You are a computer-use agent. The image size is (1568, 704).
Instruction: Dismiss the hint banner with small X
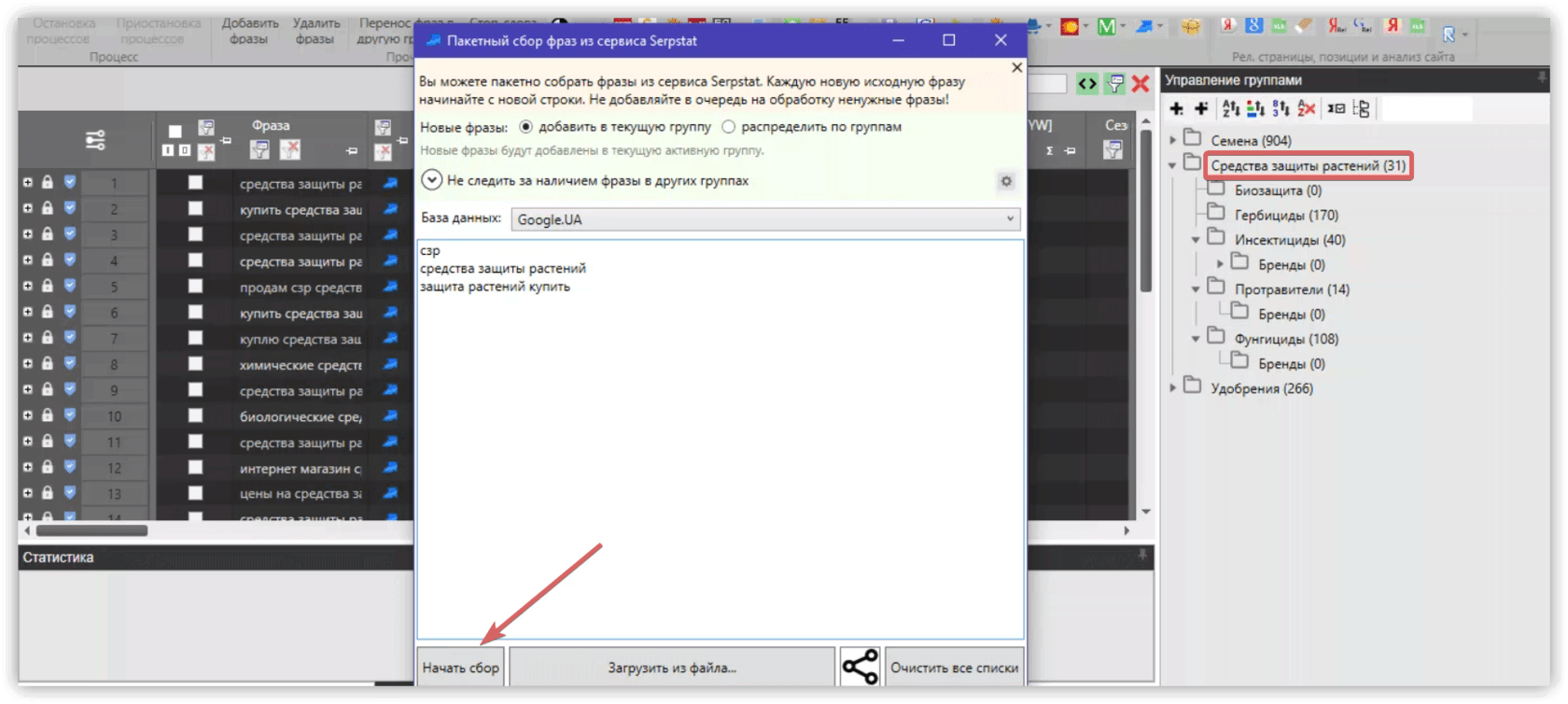1016,67
